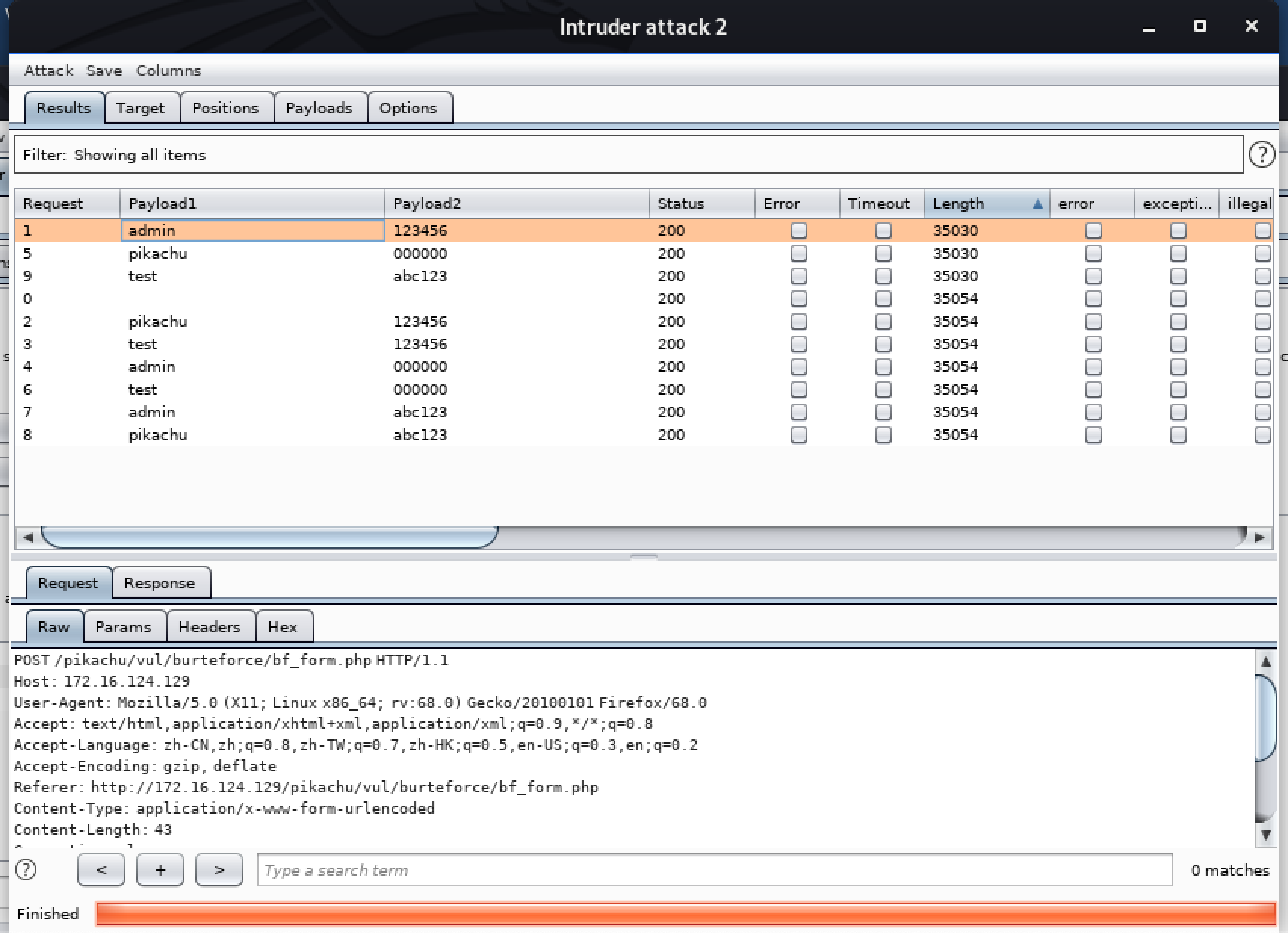This screenshot has height=933, width=1288.
Task: Tick the Error checkbox for request 1
Action: pyautogui.click(x=798, y=231)
